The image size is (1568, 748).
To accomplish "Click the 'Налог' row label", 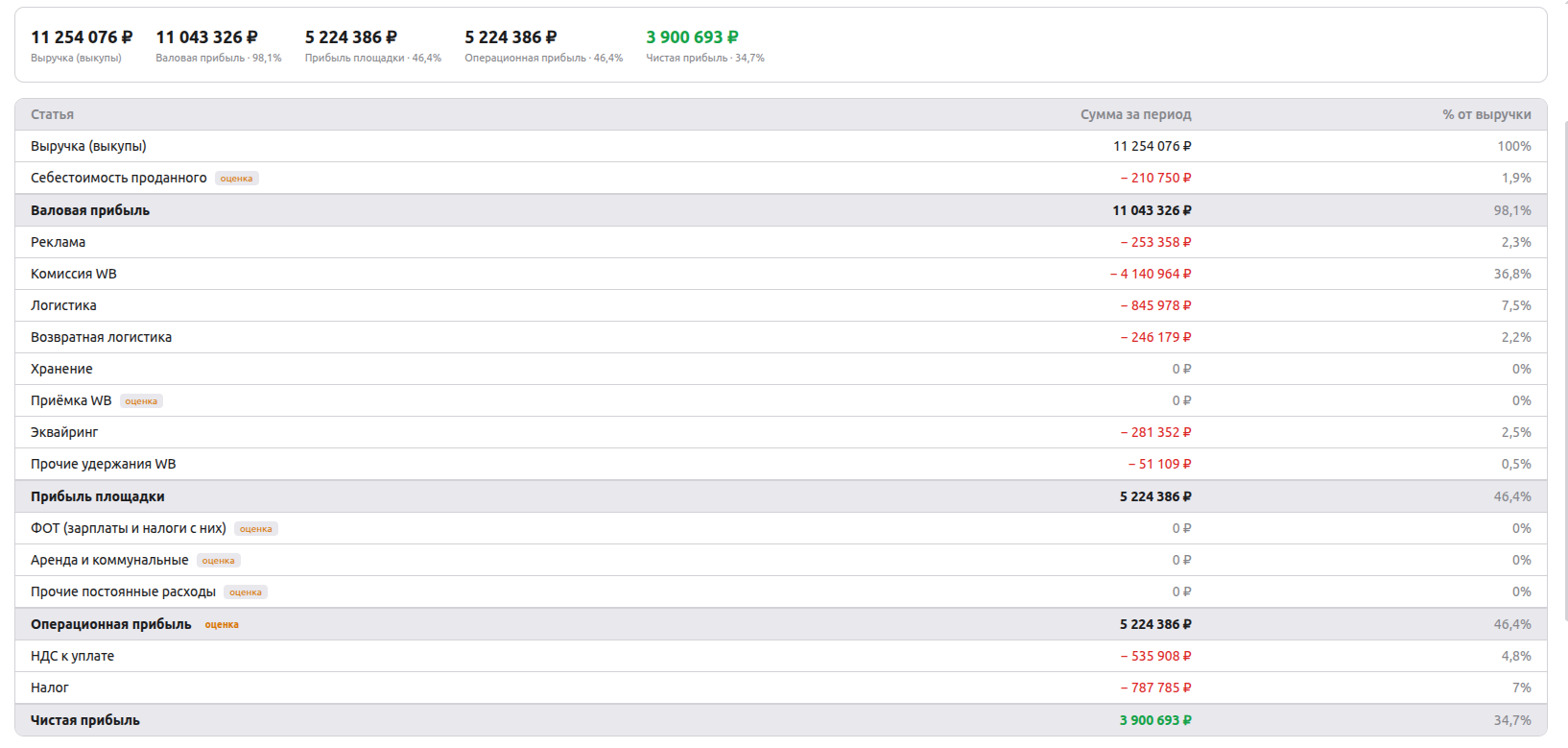I will 50,688.
